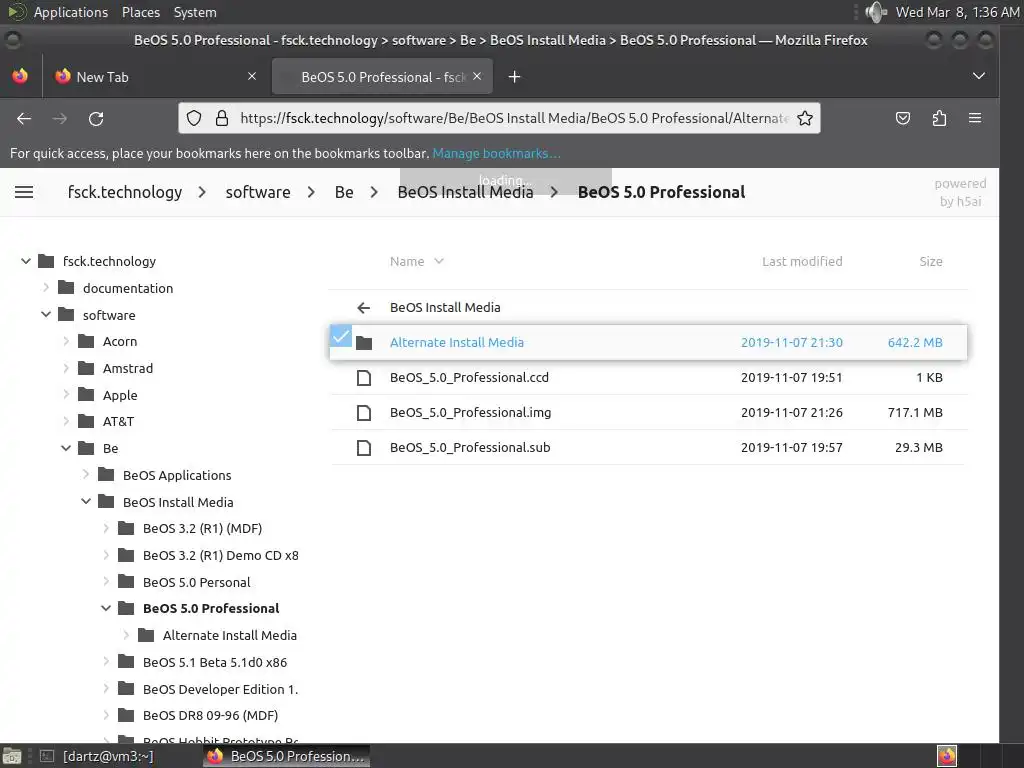Go to BeOS Install Media breadcrumb
The width and height of the screenshot is (1024, 768).
(466, 192)
